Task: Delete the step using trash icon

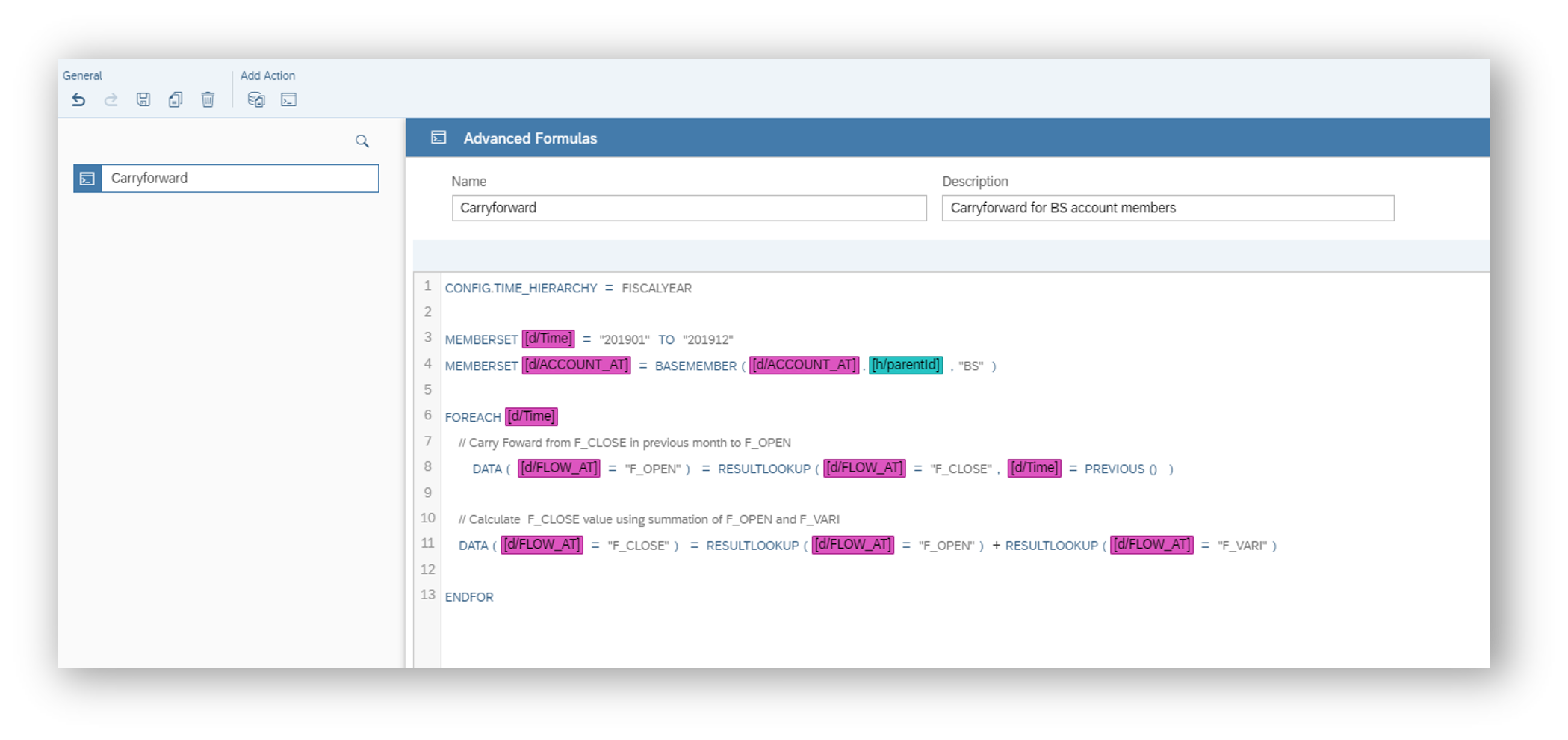Action: click(x=208, y=99)
